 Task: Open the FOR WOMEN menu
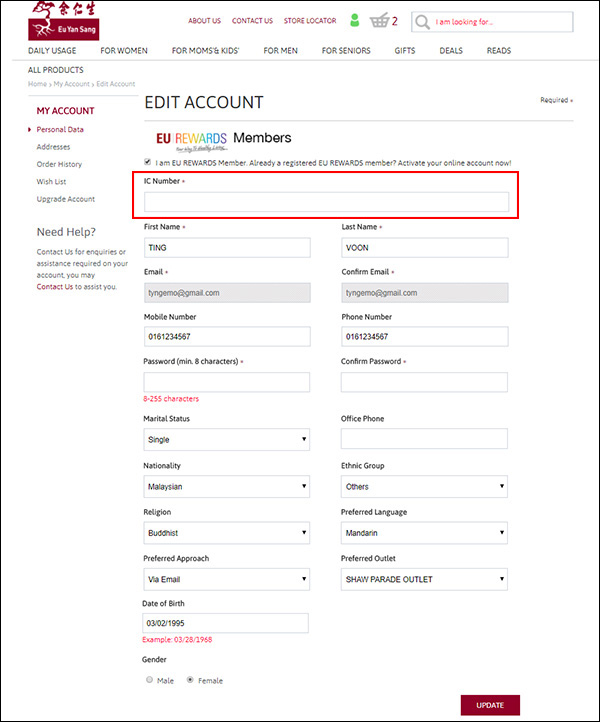(x=124, y=51)
